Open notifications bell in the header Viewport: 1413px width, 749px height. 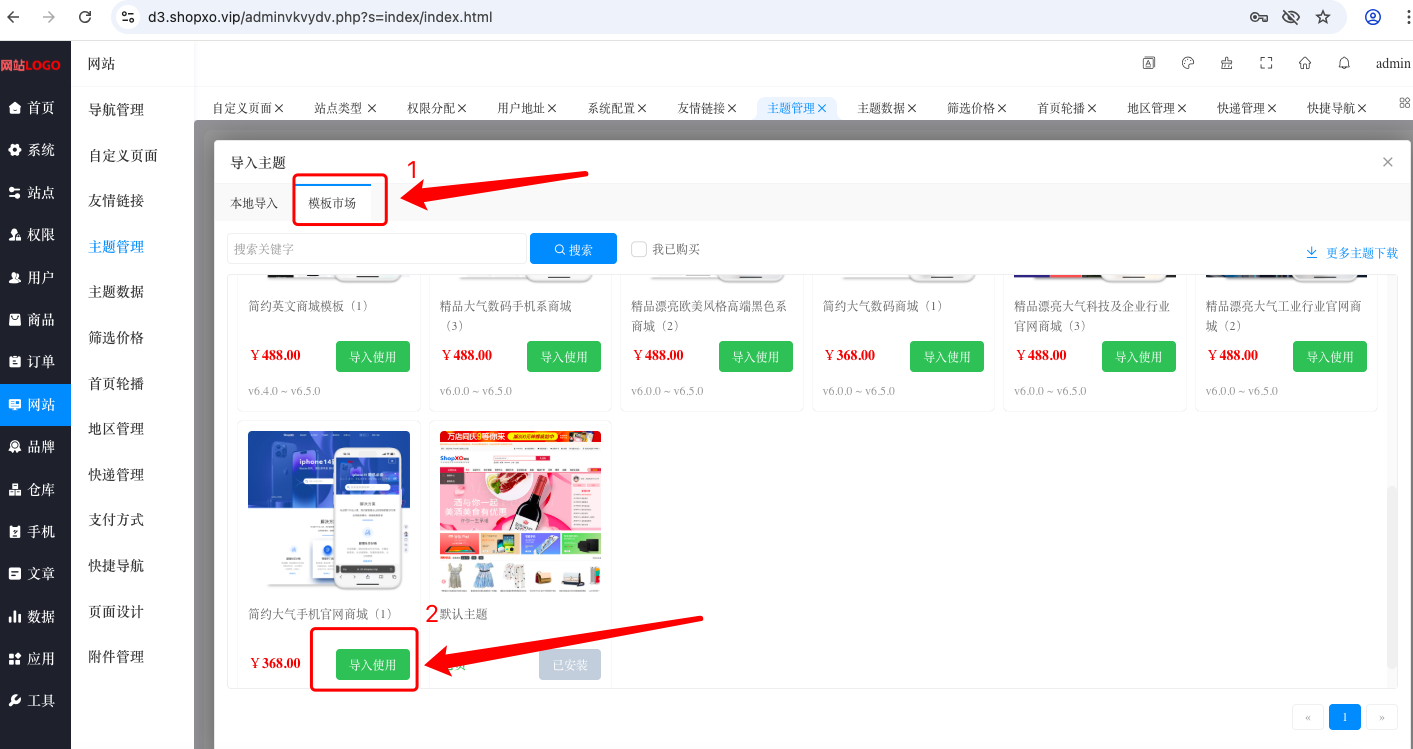point(1344,63)
